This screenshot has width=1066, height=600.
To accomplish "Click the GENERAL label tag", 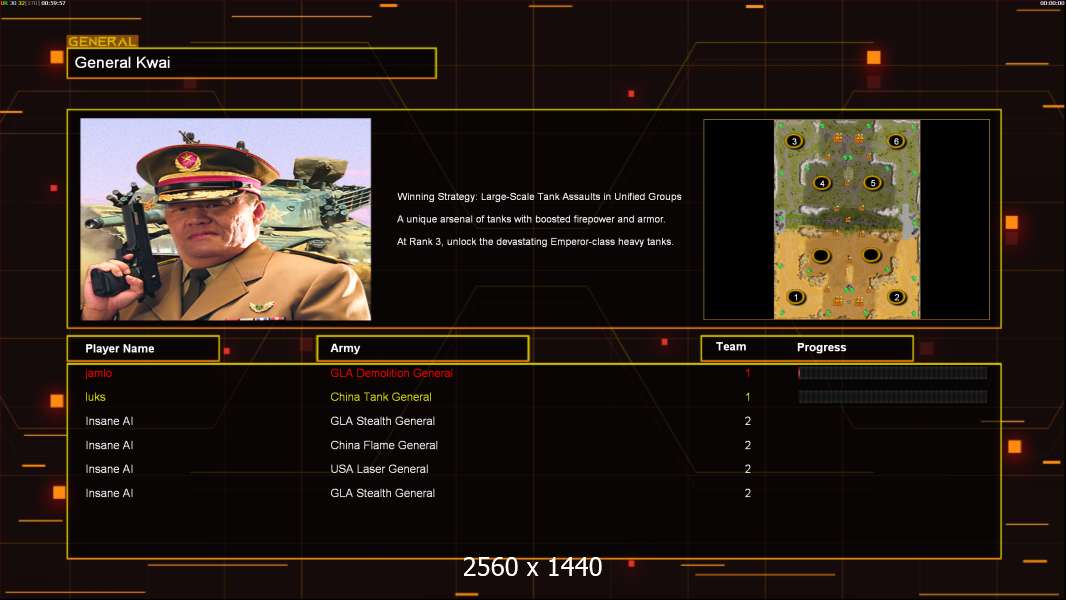I will [x=103, y=41].
